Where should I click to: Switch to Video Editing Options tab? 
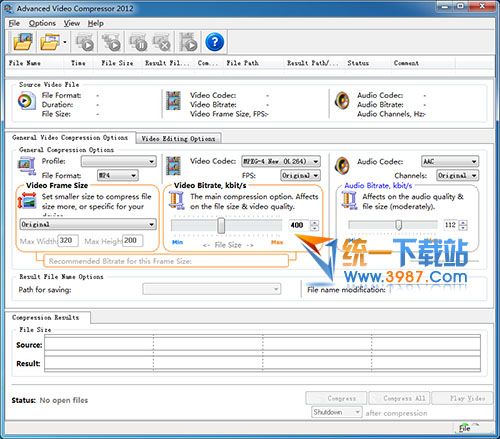point(178,139)
